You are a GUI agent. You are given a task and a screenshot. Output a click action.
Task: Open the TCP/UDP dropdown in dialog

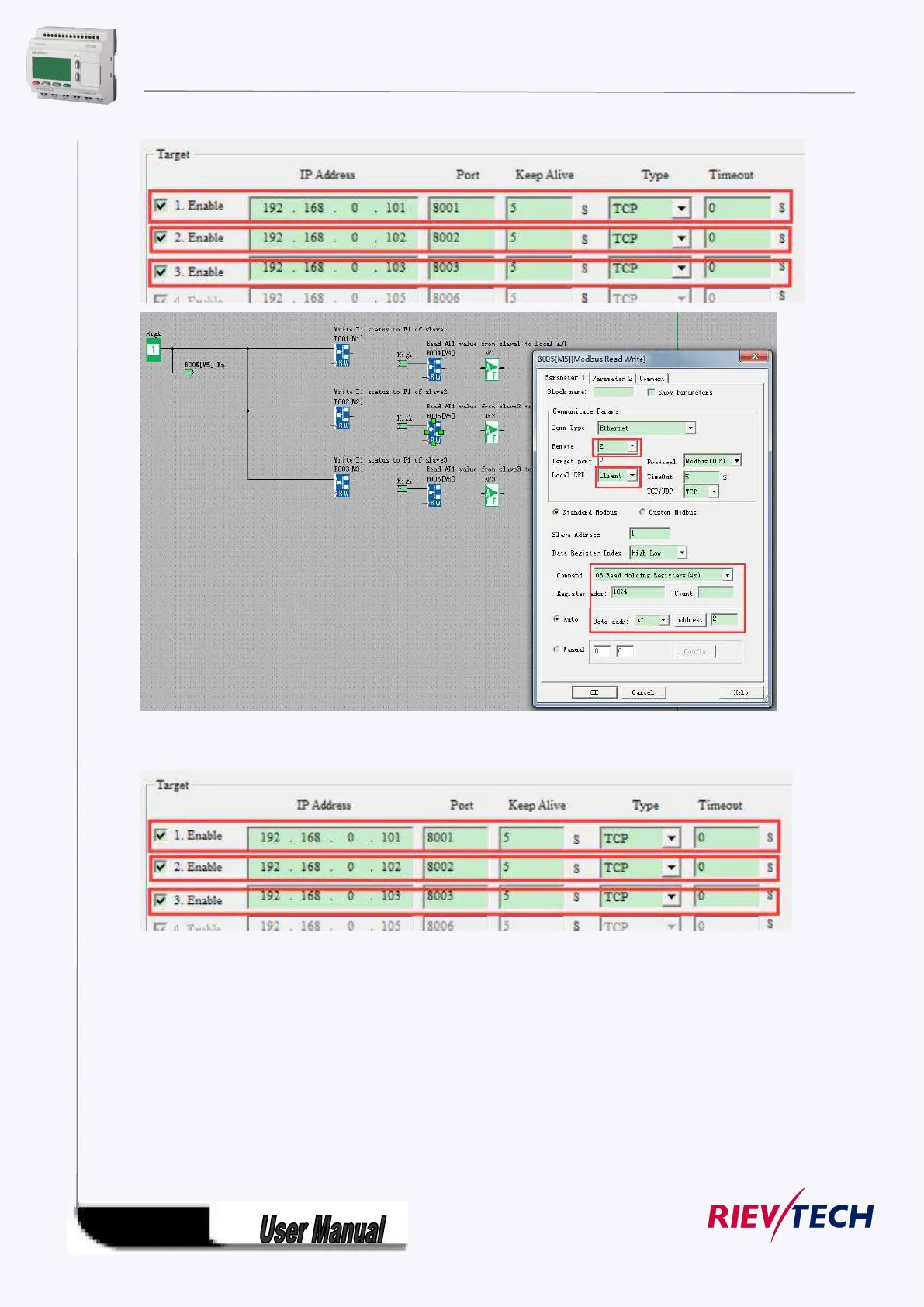(701, 491)
